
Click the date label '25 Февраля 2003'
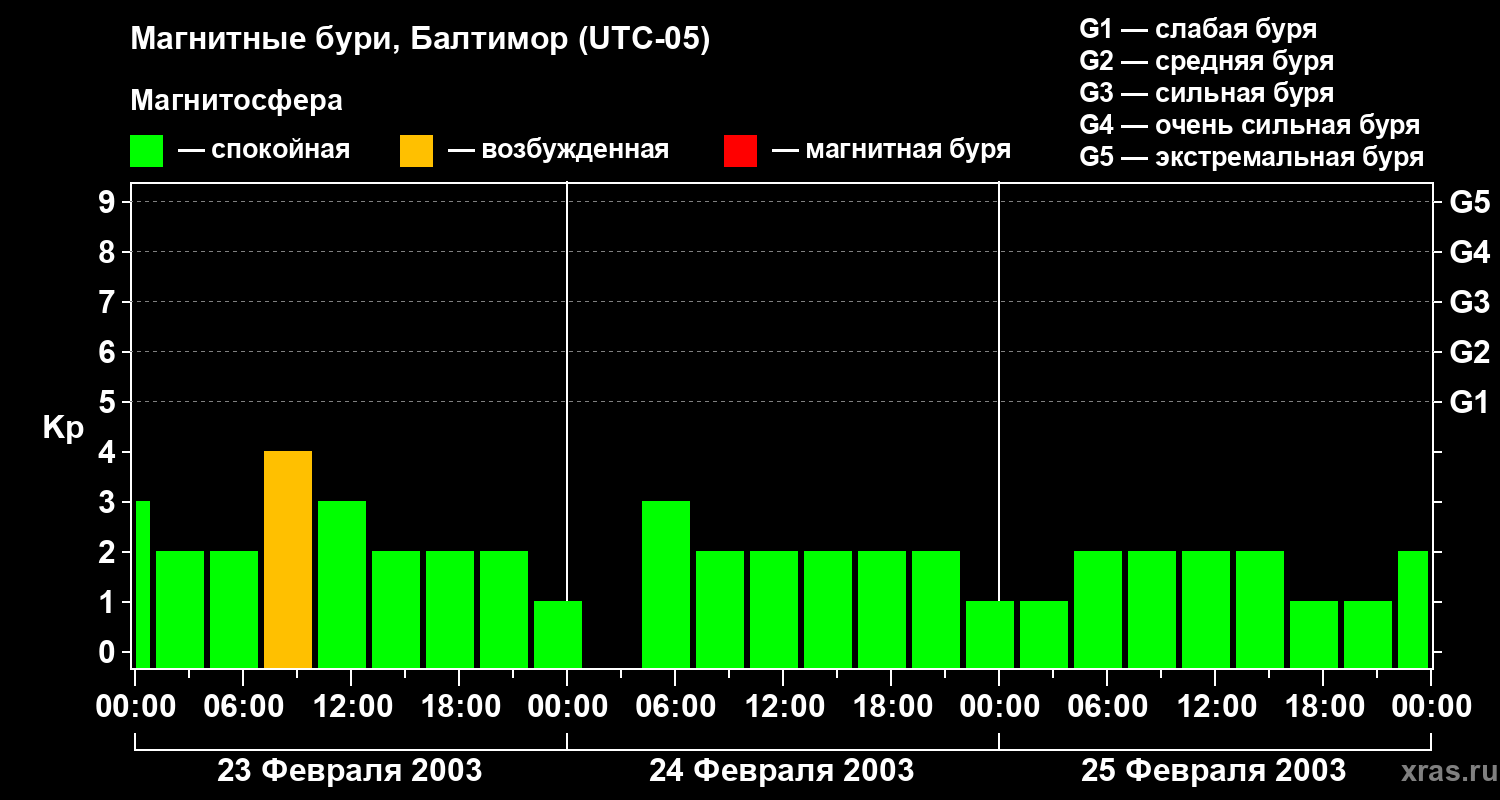coord(1214,771)
